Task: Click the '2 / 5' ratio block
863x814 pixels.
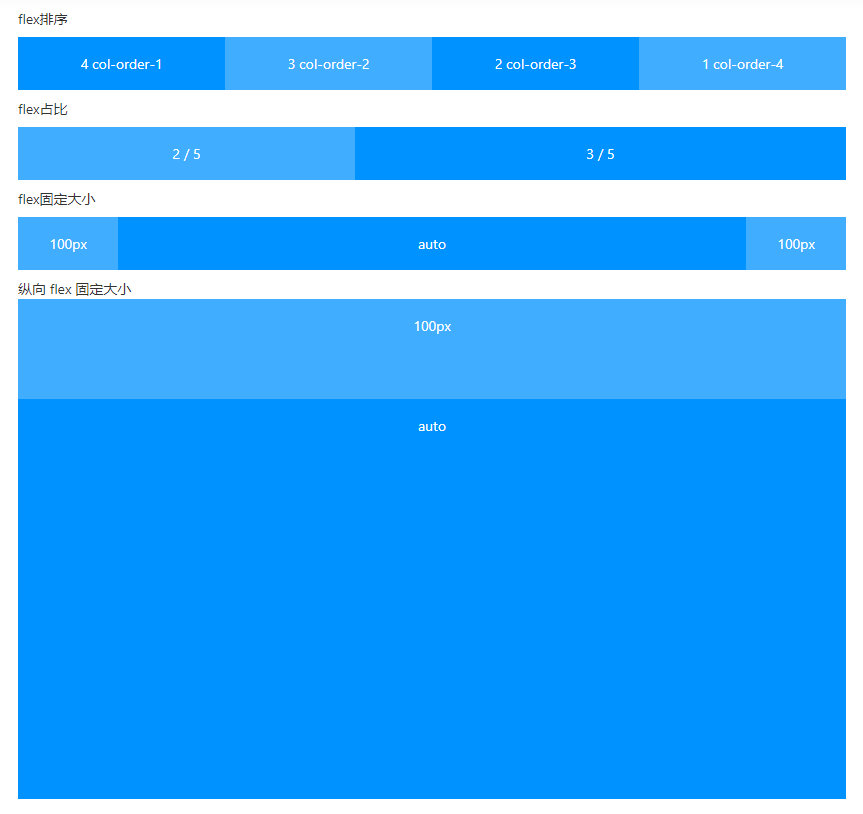Action: pos(186,154)
